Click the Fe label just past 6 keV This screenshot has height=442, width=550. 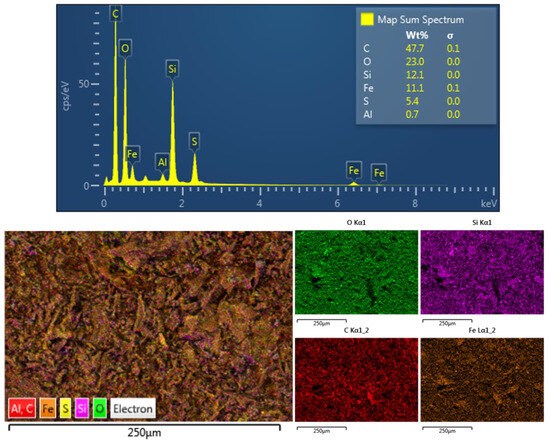coord(354,170)
